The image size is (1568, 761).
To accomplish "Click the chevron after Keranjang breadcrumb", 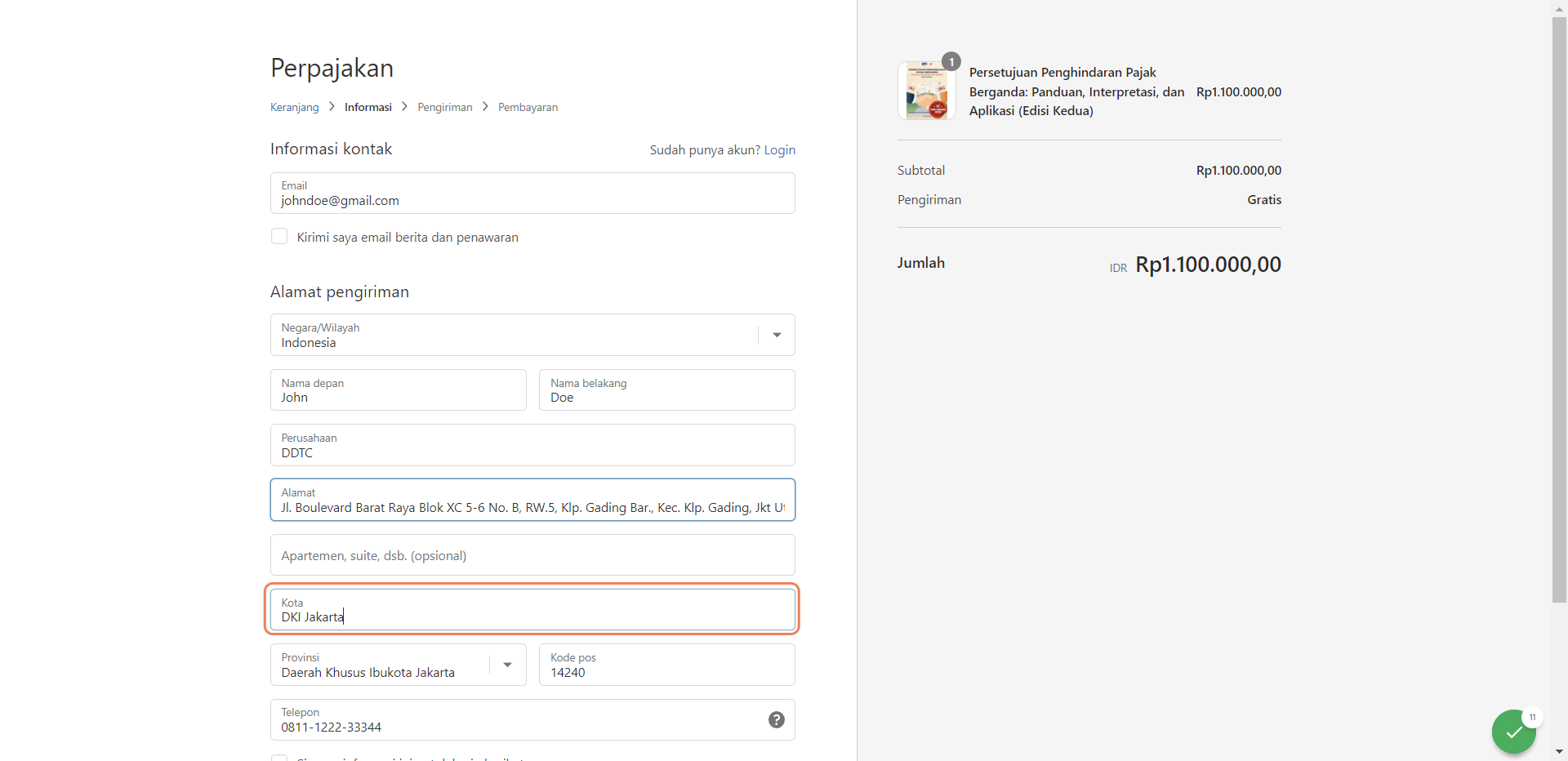I will (x=332, y=107).
